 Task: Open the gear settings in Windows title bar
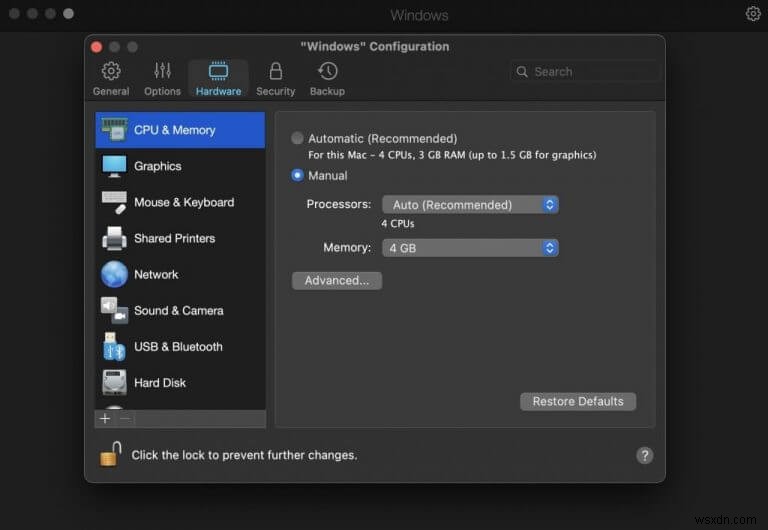[x=753, y=14]
